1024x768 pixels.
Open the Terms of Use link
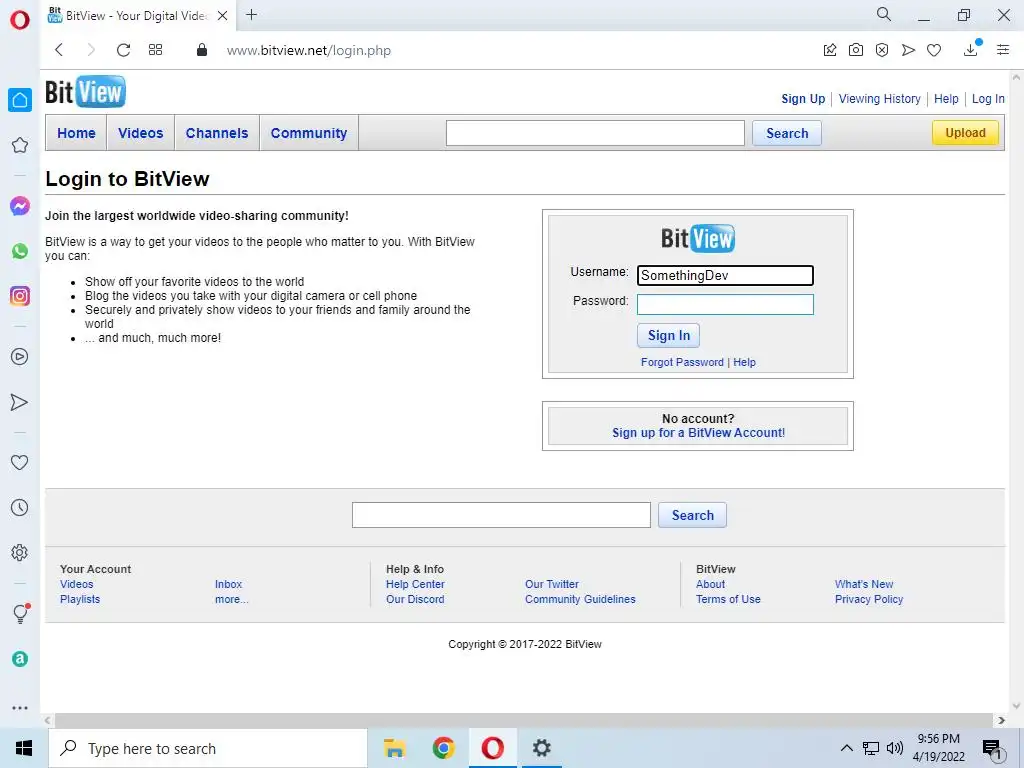coord(728,599)
